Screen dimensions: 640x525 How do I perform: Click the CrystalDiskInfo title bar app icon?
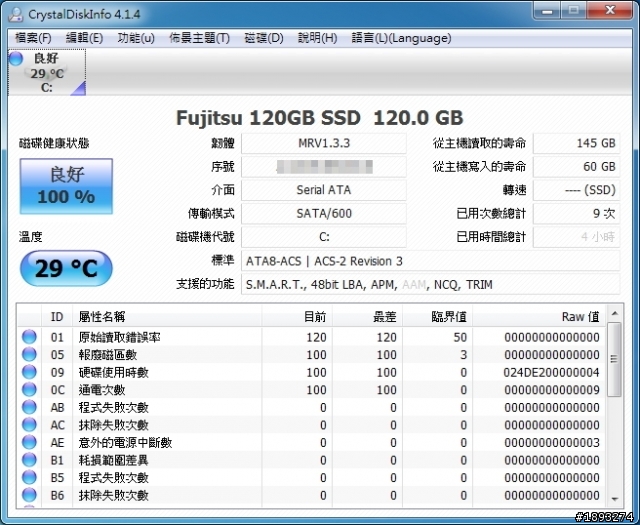(x=16, y=14)
